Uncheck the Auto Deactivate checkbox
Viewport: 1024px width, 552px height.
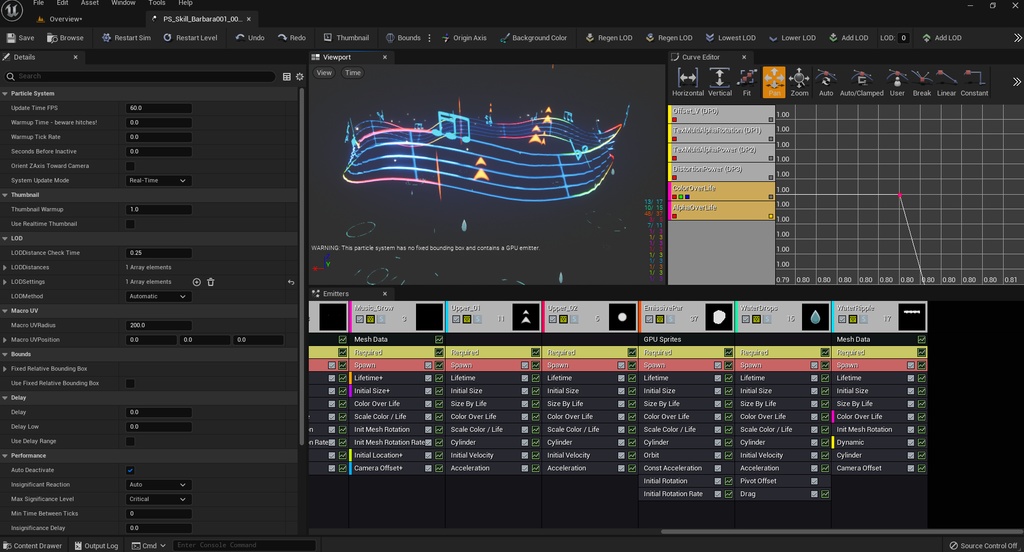pyautogui.click(x=130, y=470)
